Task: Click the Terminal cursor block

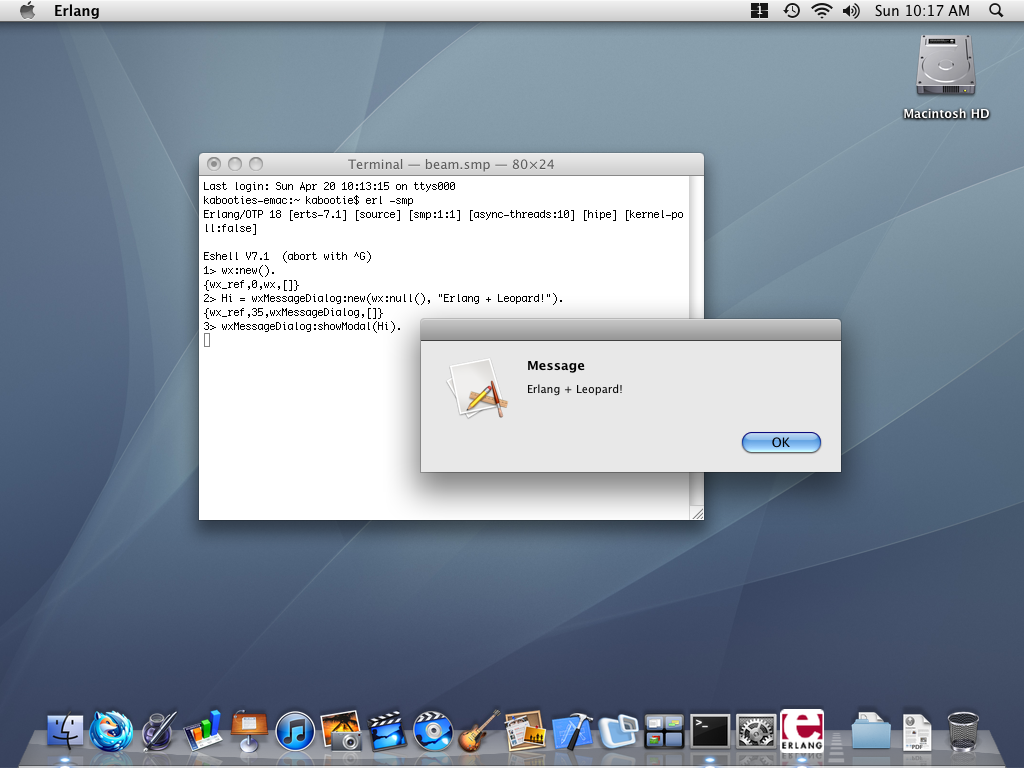Action: (x=207, y=340)
